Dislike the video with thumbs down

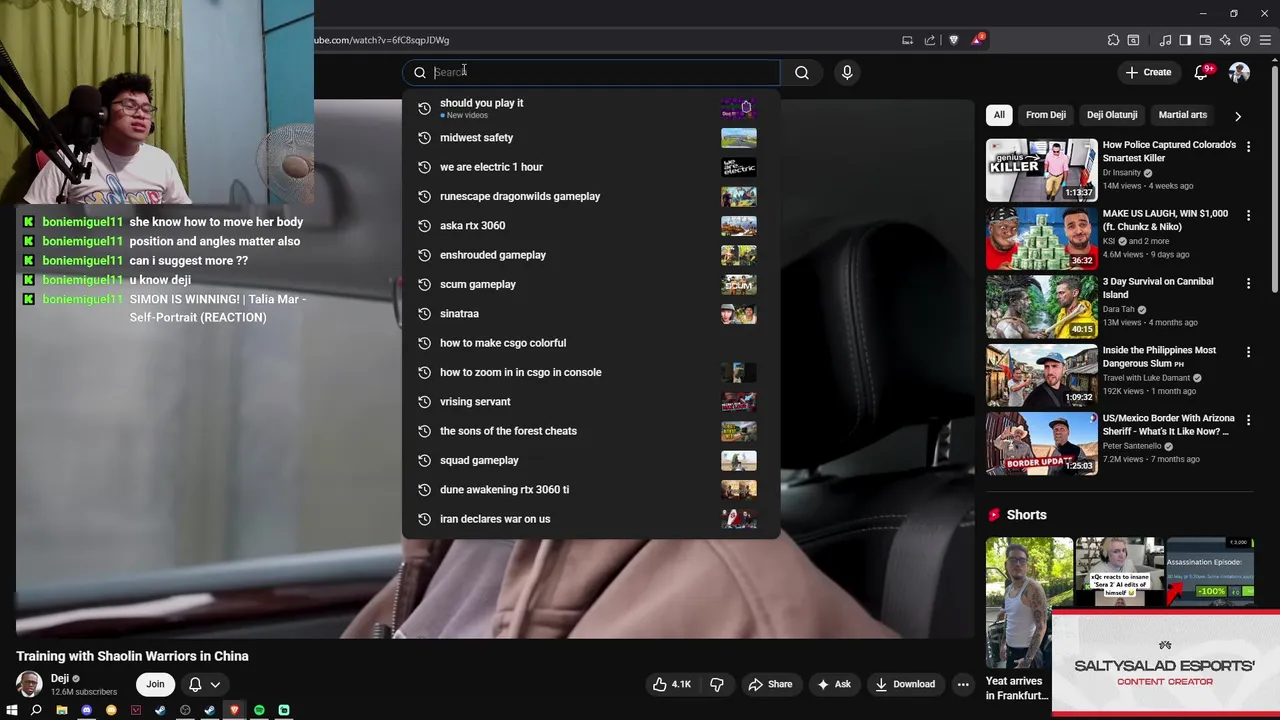click(717, 684)
